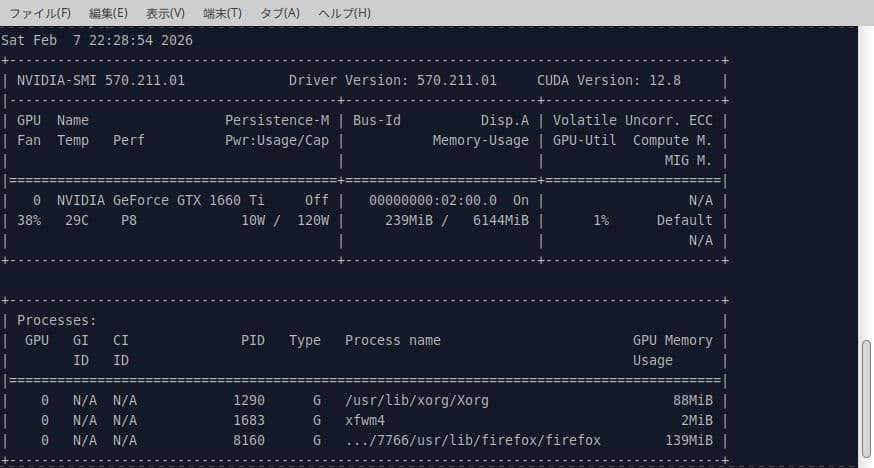The image size is (874, 468).
Task: Click 'NVIDIA GeForce GTX 1660 Ti' text
Action: tap(161, 201)
